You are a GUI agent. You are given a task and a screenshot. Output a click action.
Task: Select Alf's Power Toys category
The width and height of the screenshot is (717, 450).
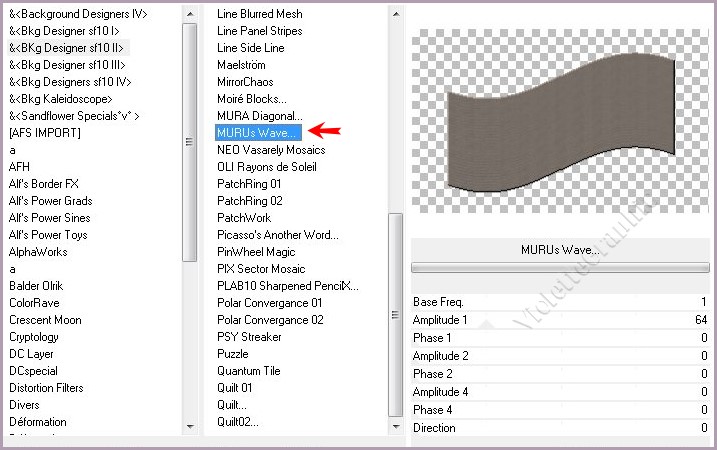point(49,235)
